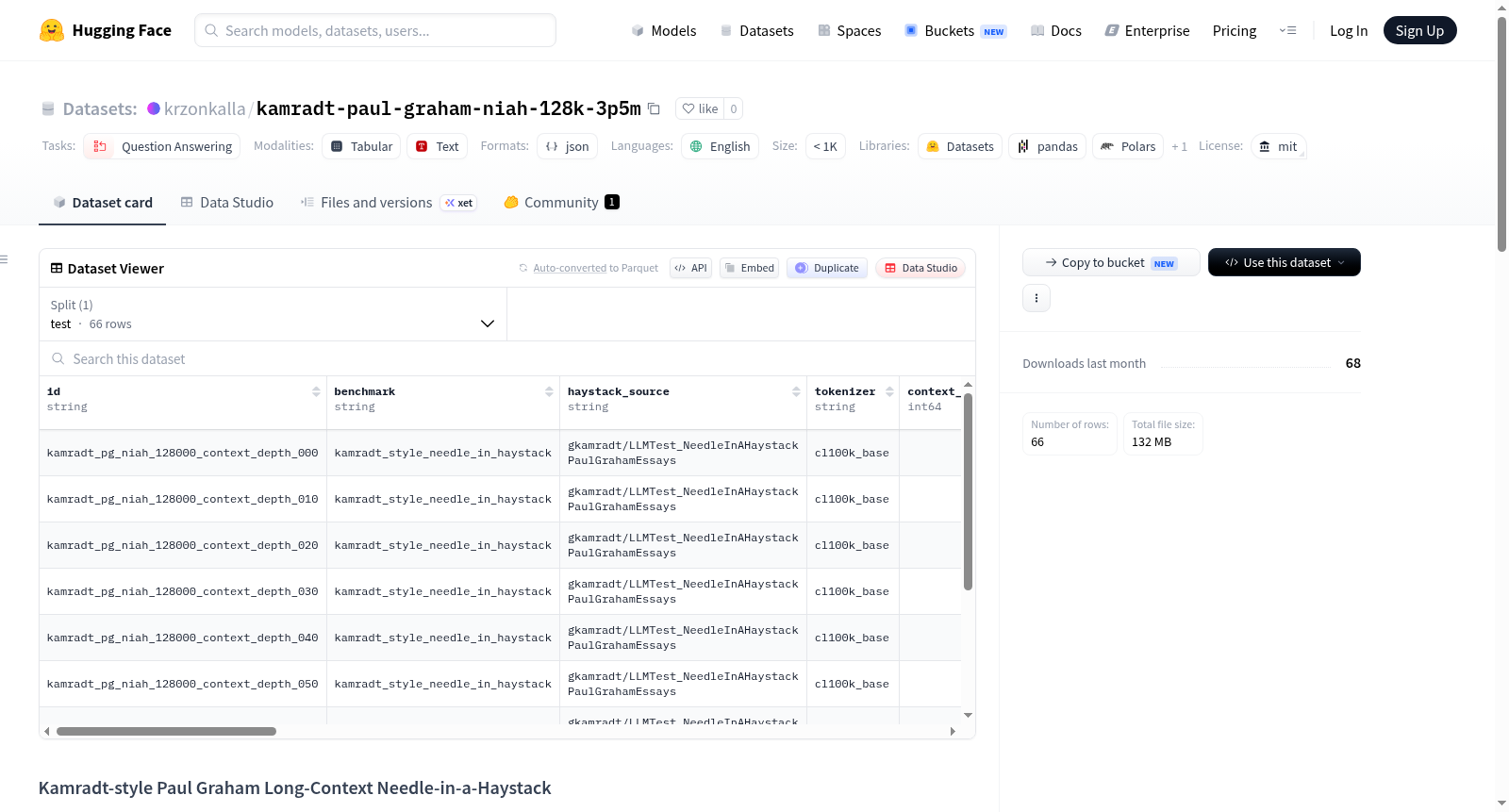Viewport: 1509px width, 812px height.
Task: Switch to the Data Studio tab
Action: (227, 203)
